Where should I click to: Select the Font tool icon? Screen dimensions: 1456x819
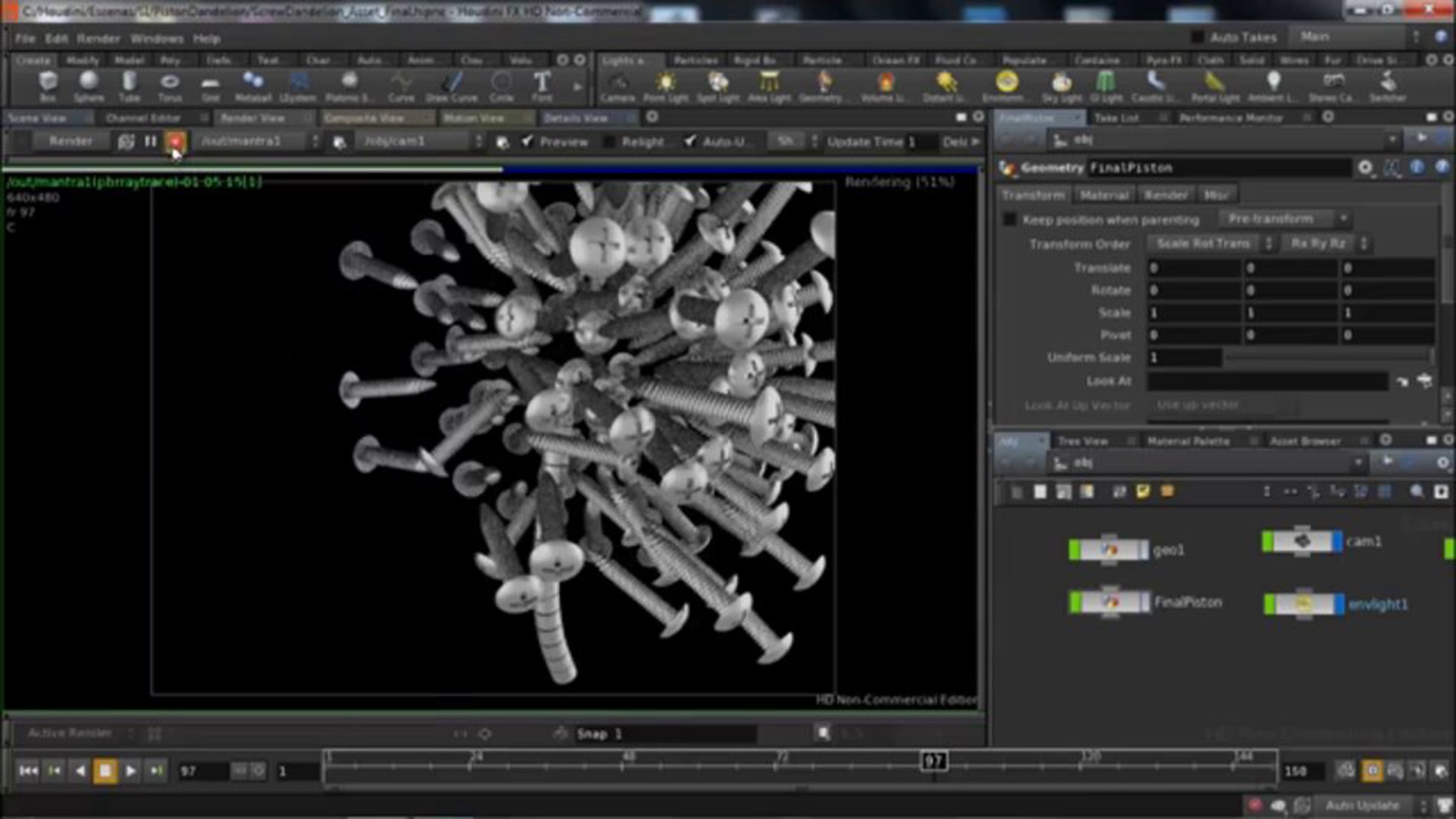(x=542, y=86)
